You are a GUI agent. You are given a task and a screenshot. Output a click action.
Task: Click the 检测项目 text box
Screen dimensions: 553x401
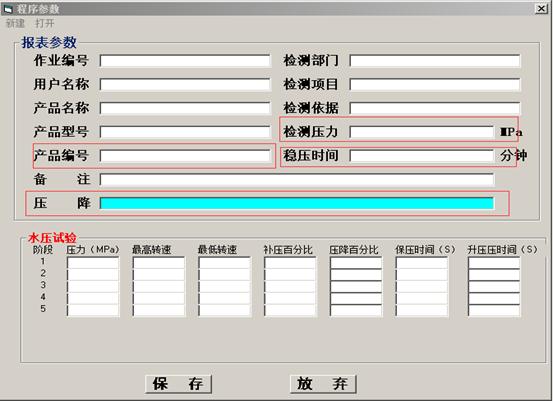[435, 84]
